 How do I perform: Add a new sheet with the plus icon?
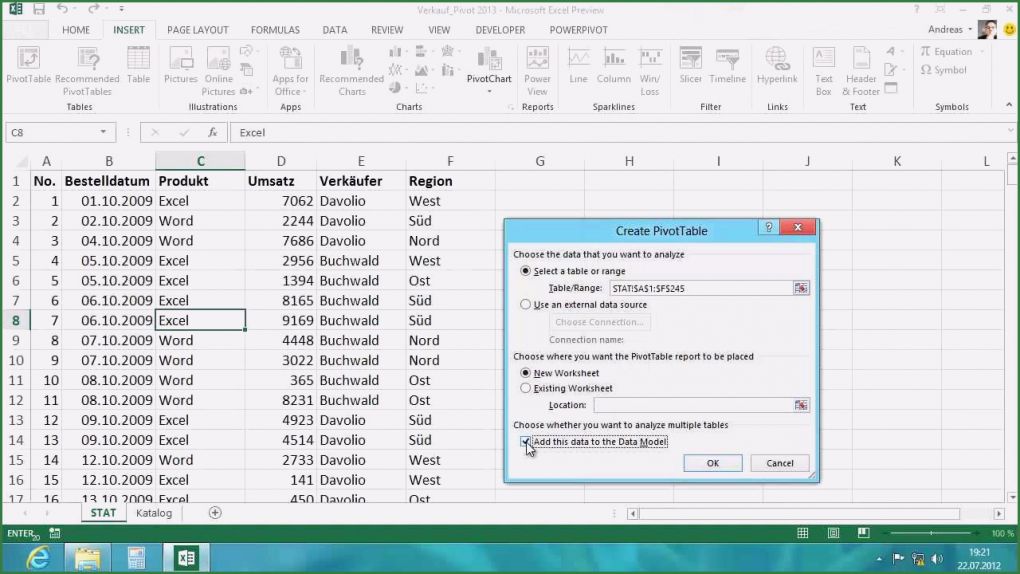pyautogui.click(x=215, y=513)
